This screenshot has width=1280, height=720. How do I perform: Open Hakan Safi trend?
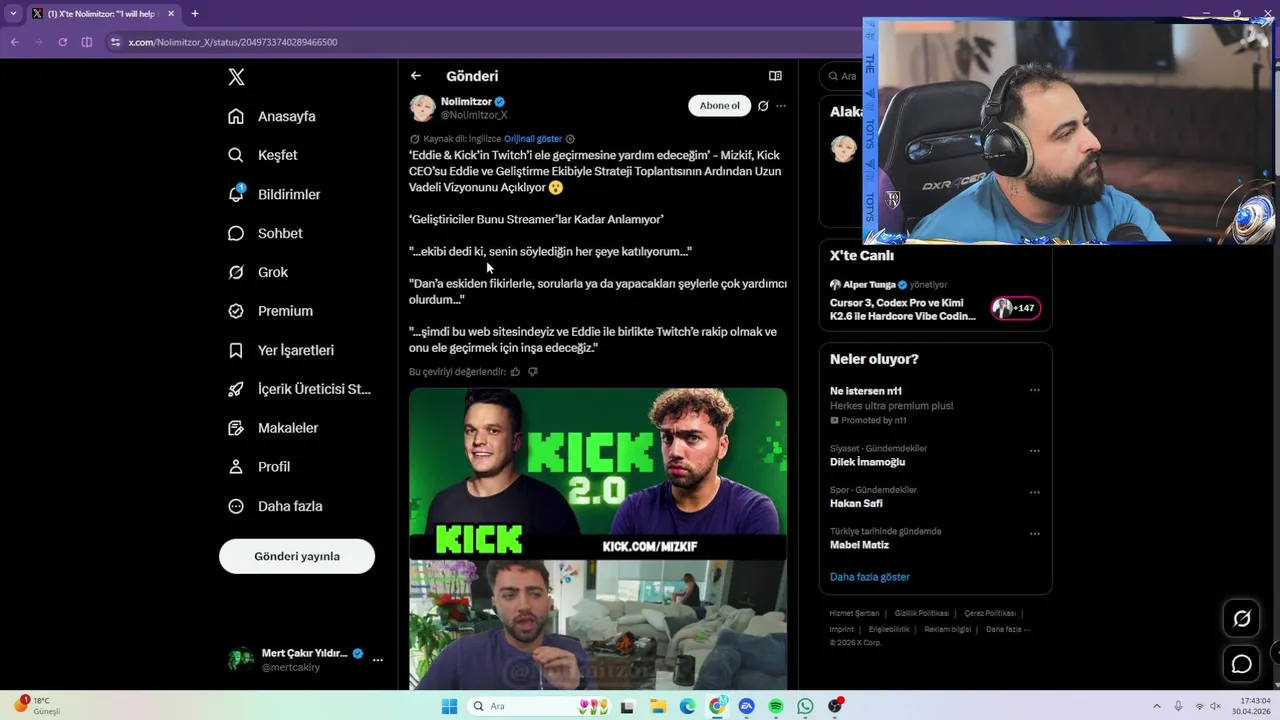point(856,503)
